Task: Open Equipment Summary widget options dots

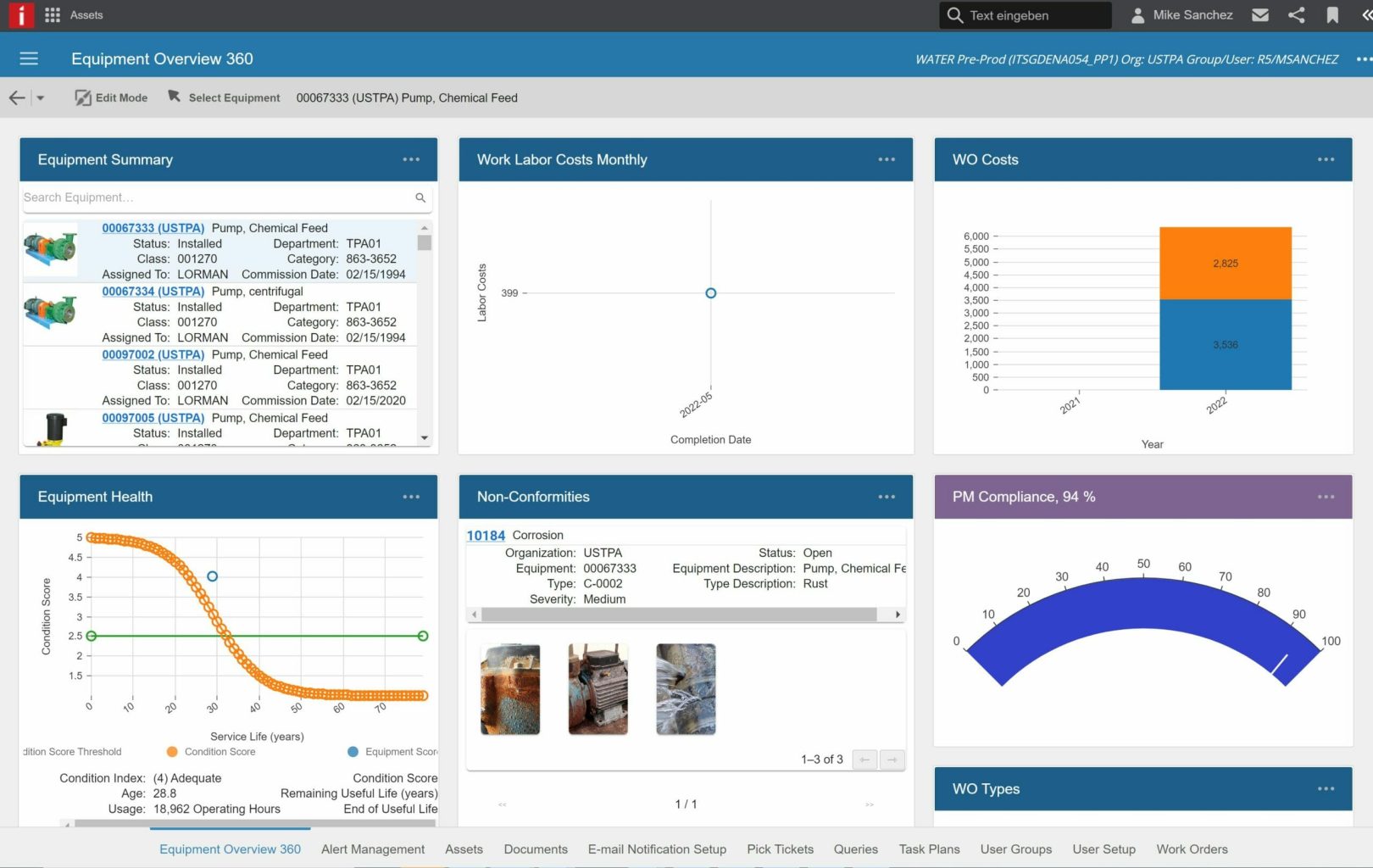Action: 411,159
